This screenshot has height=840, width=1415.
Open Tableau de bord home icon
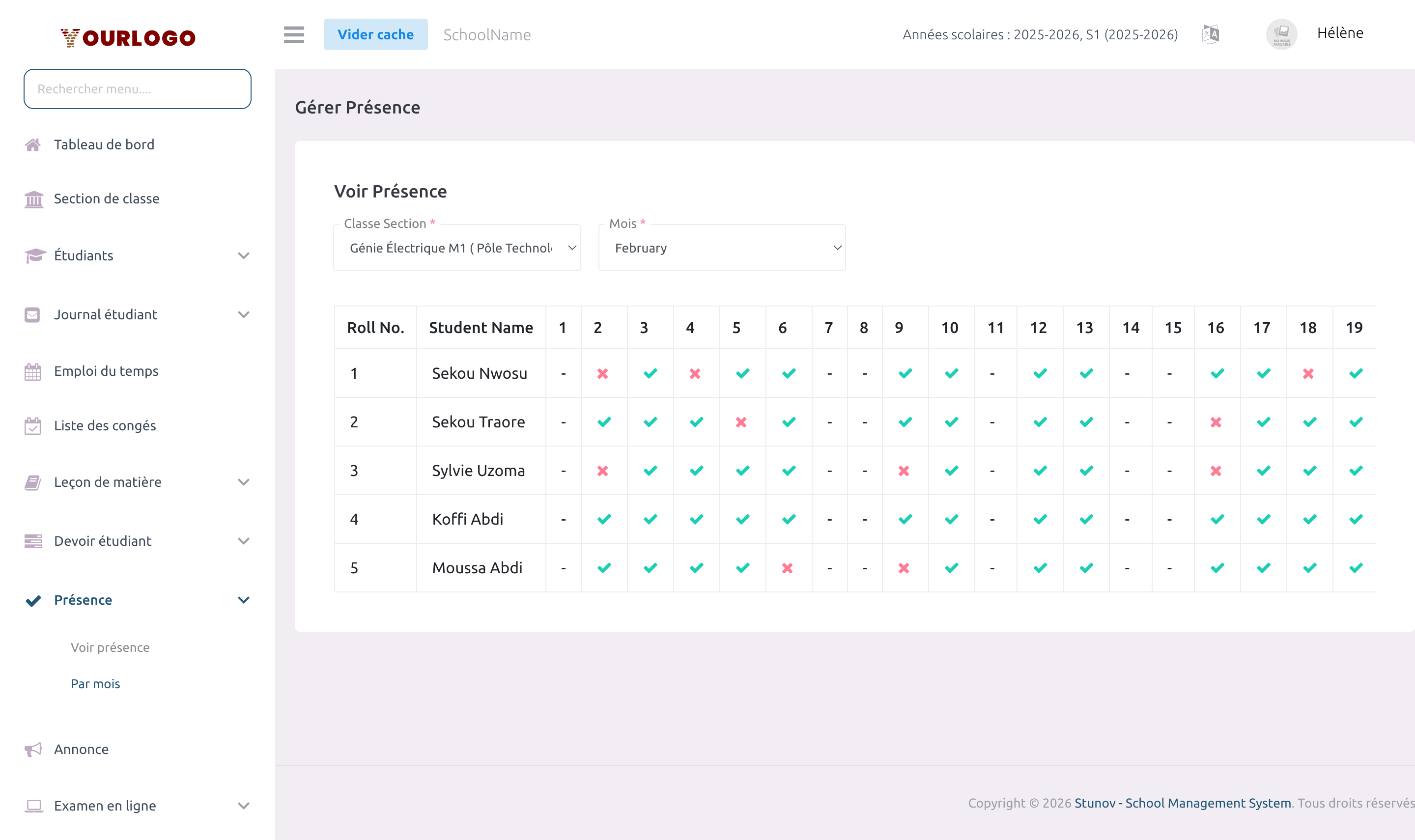point(33,145)
